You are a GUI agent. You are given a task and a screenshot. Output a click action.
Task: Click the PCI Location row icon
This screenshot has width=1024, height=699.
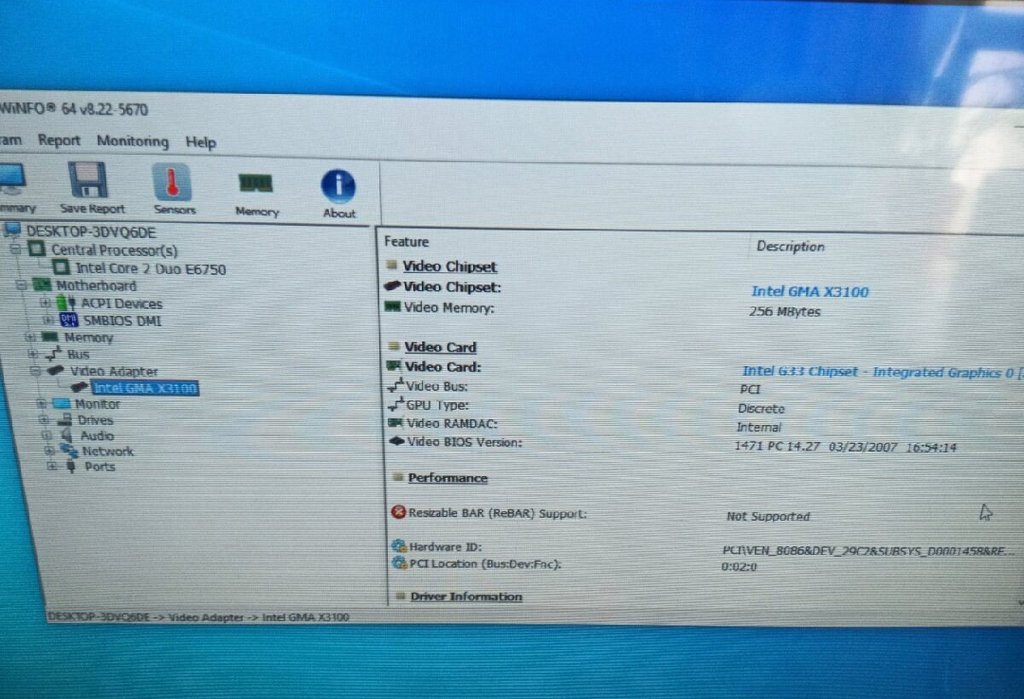coord(400,562)
